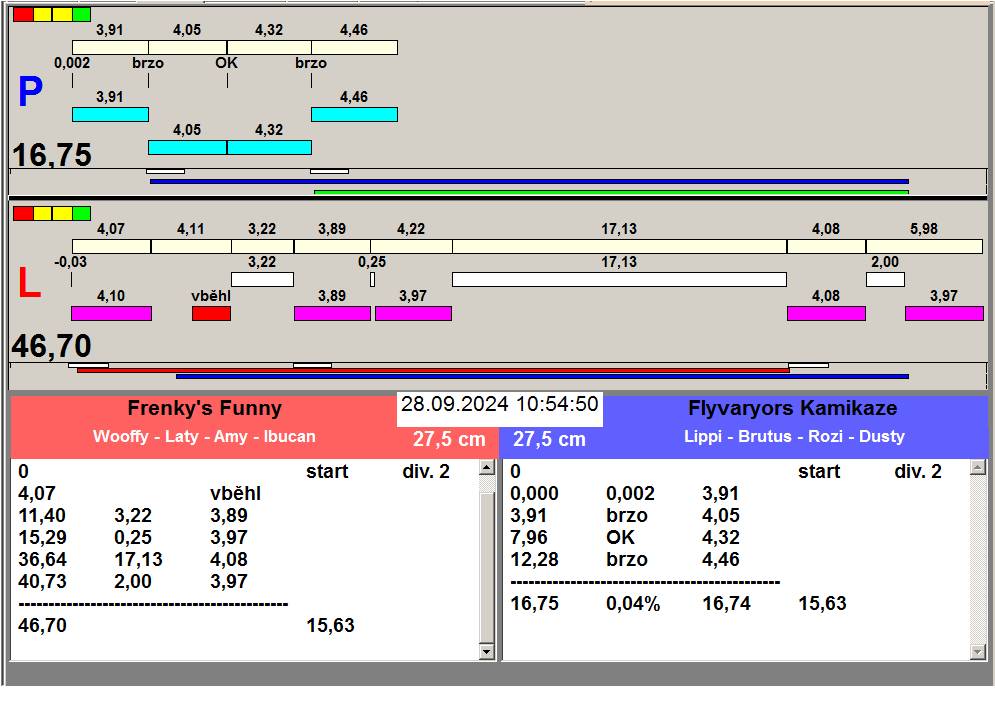The image size is (995, 716).
Task: Click the long green bar in lane P
Action: click(x=611, y=192)
